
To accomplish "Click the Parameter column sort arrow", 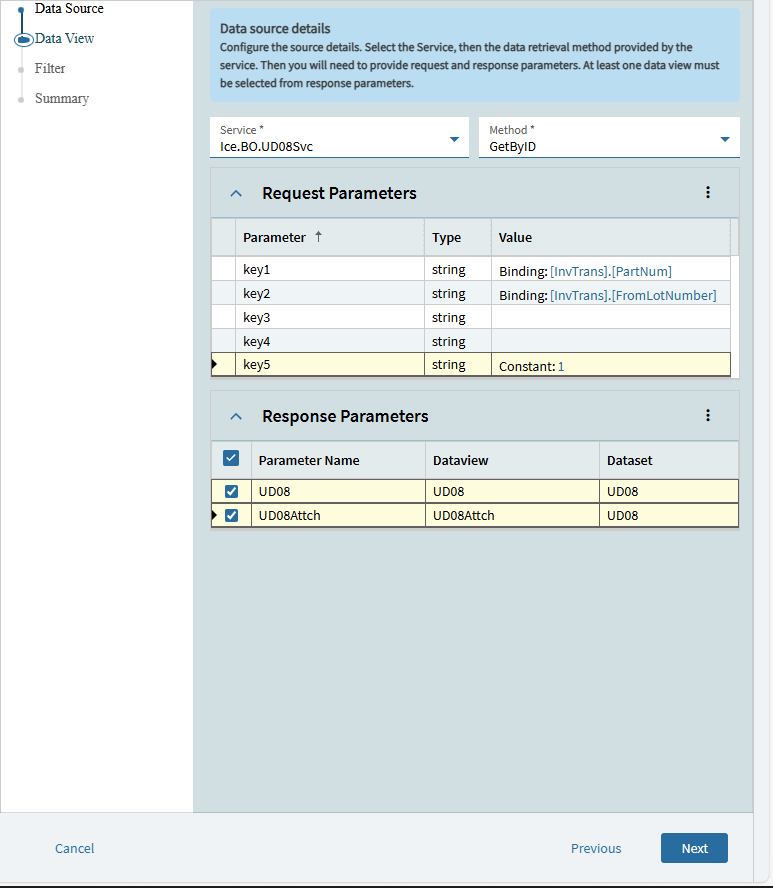I will click(319, 237).
